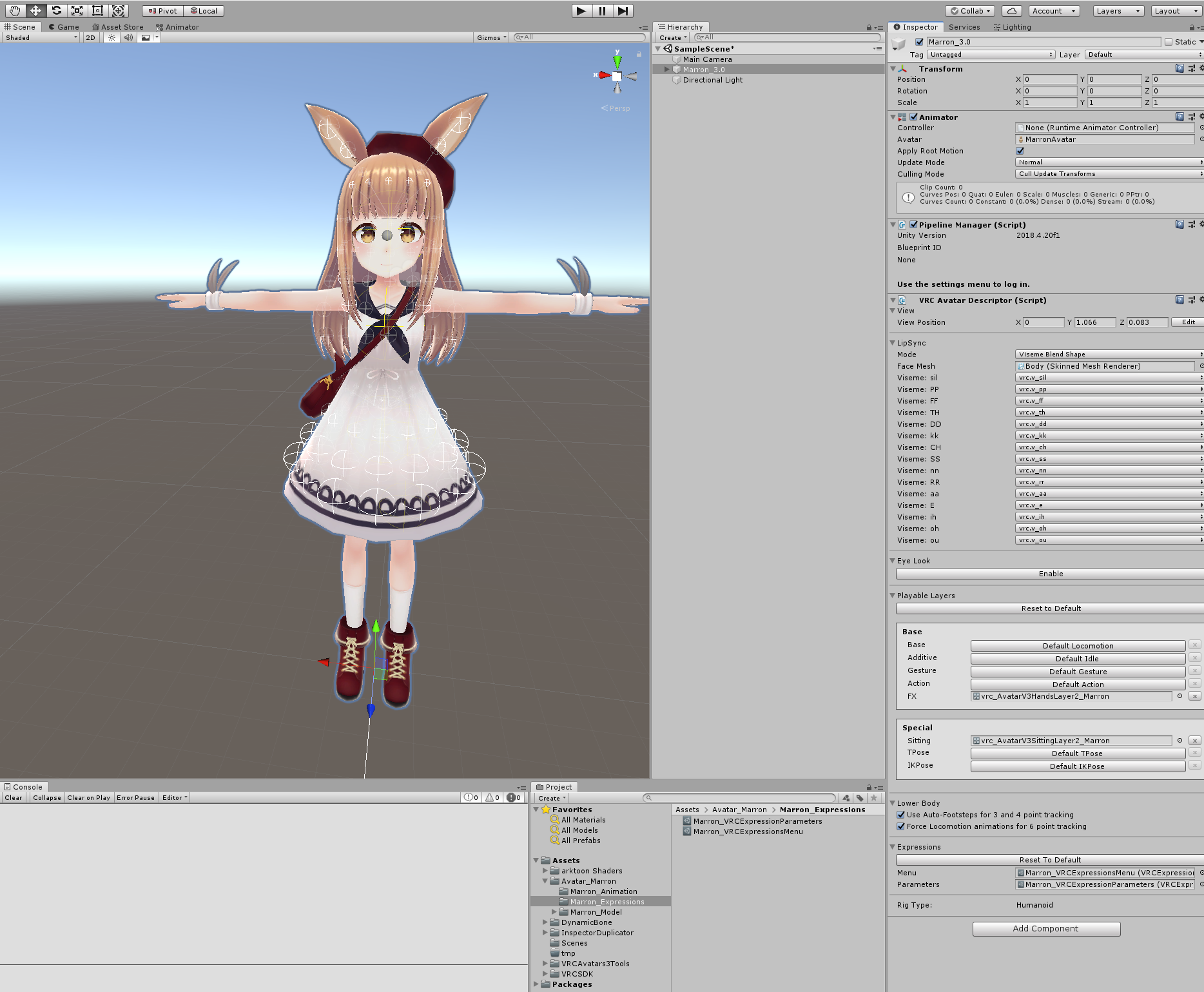Expand the Marron_3.0 hierarchy item
This screenshot has height=992, width=1204.
(x=667, y=70)
